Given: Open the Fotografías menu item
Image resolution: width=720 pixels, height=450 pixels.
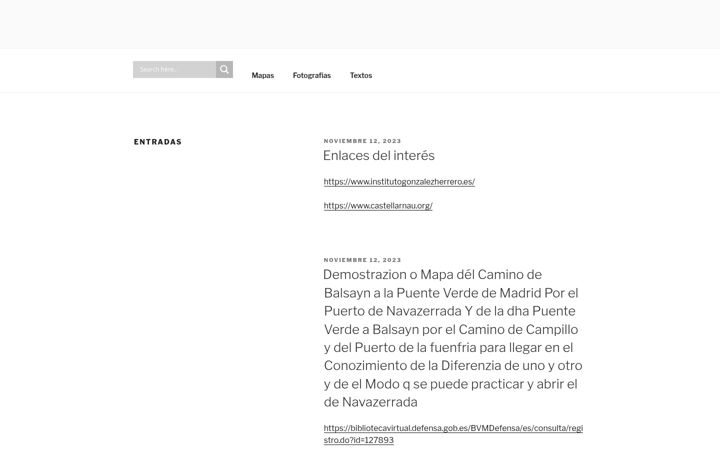Looking at the screenshot, I should coord(312,75).
